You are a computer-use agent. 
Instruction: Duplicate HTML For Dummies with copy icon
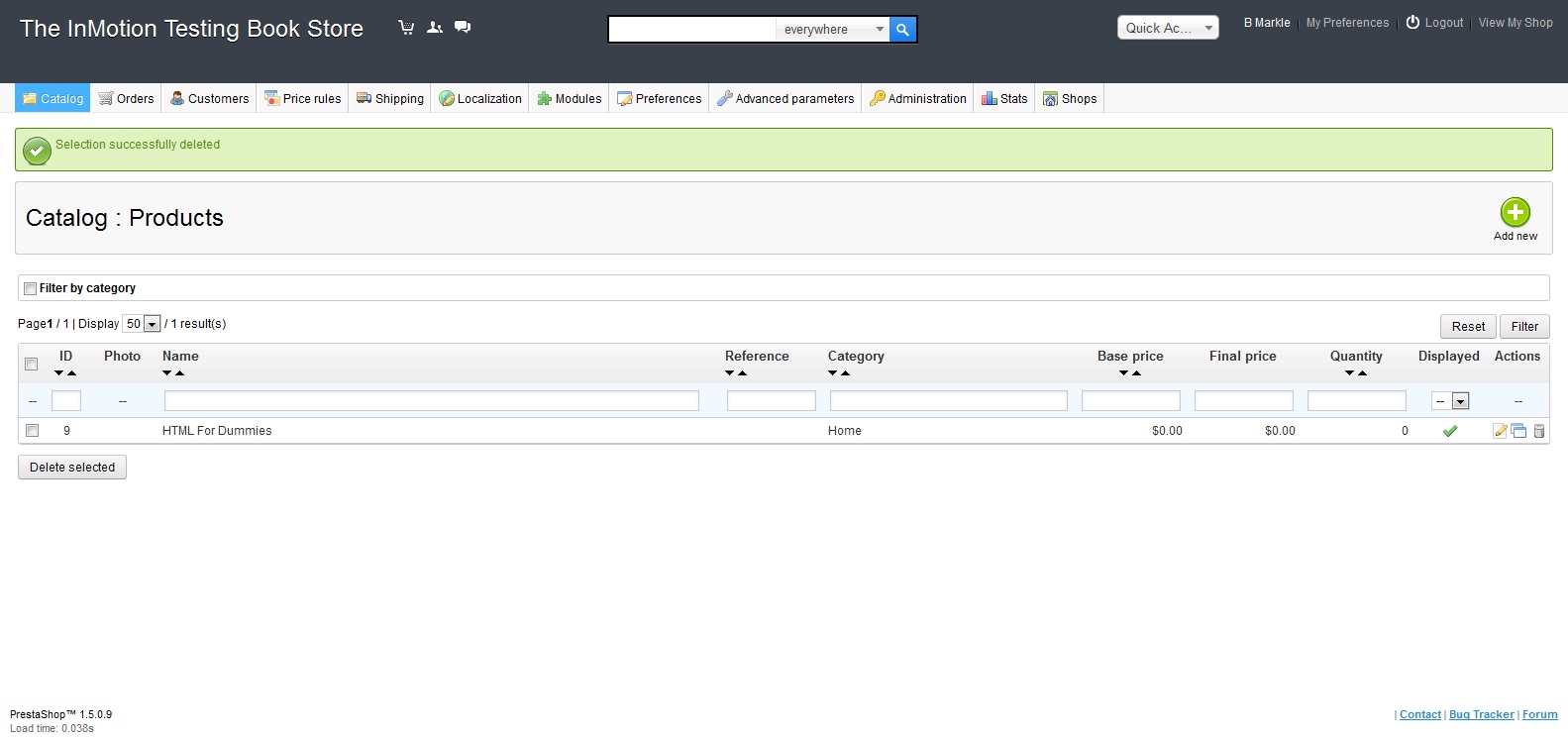click(1518, 431)
